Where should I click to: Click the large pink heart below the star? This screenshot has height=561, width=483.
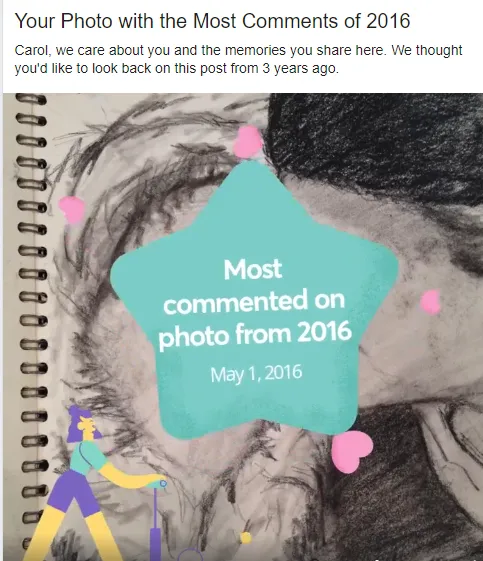351,452
